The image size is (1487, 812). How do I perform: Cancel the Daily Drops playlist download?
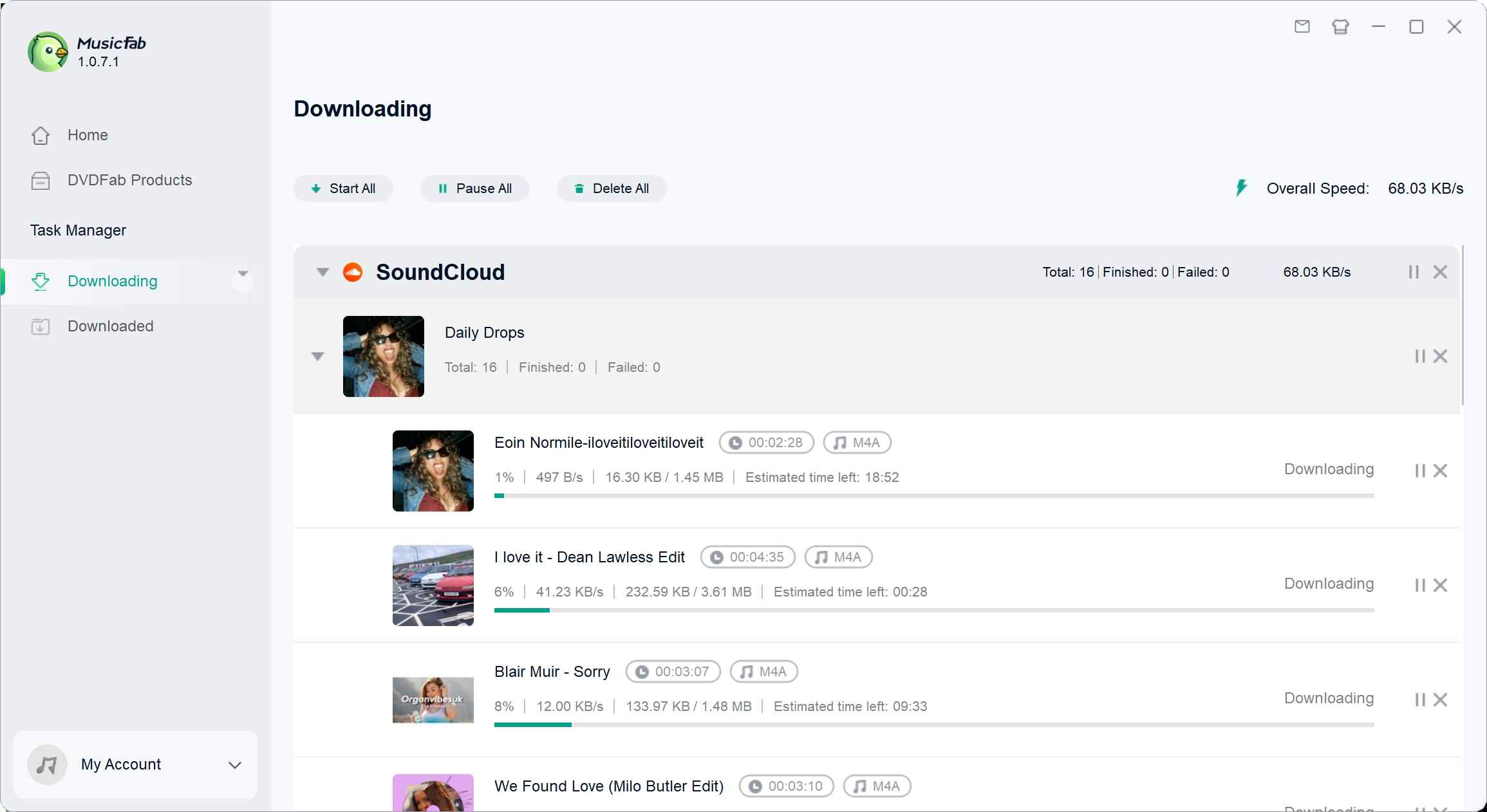click(1441, 356)
